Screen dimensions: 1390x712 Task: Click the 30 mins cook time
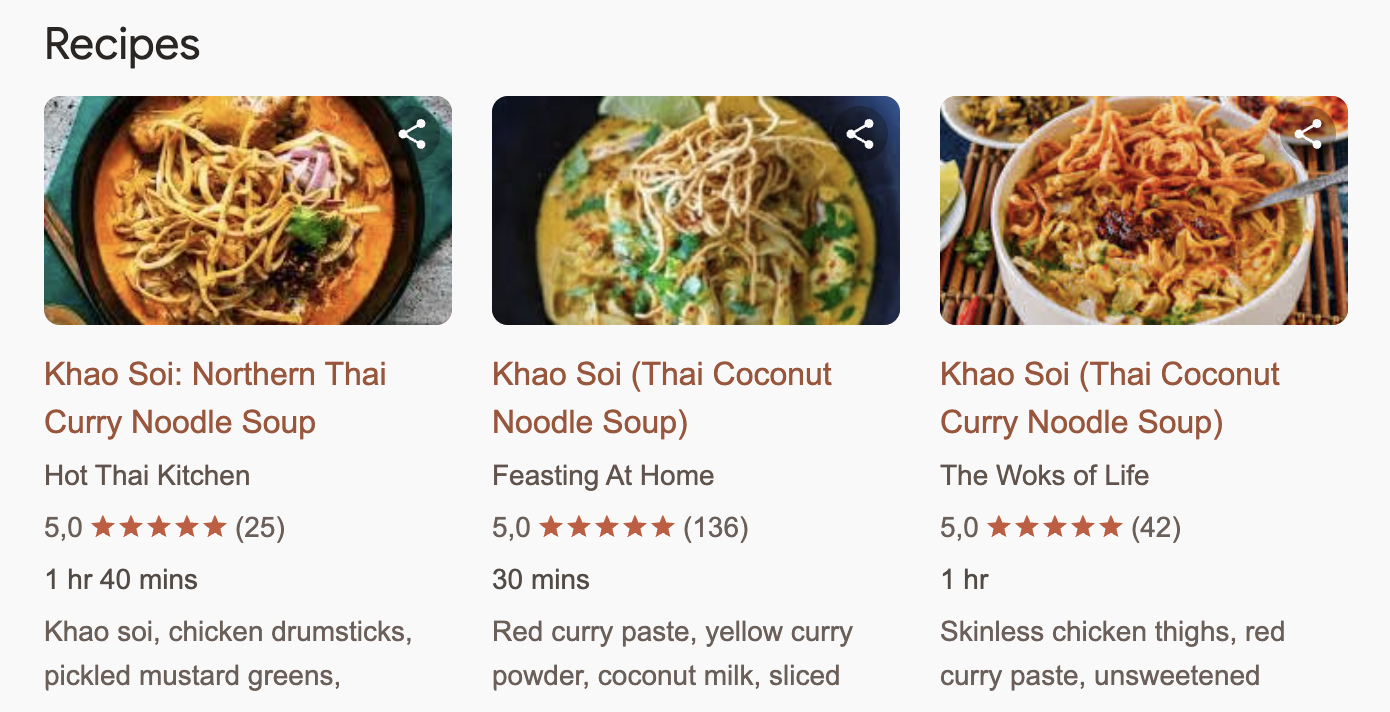click(541, 579)
